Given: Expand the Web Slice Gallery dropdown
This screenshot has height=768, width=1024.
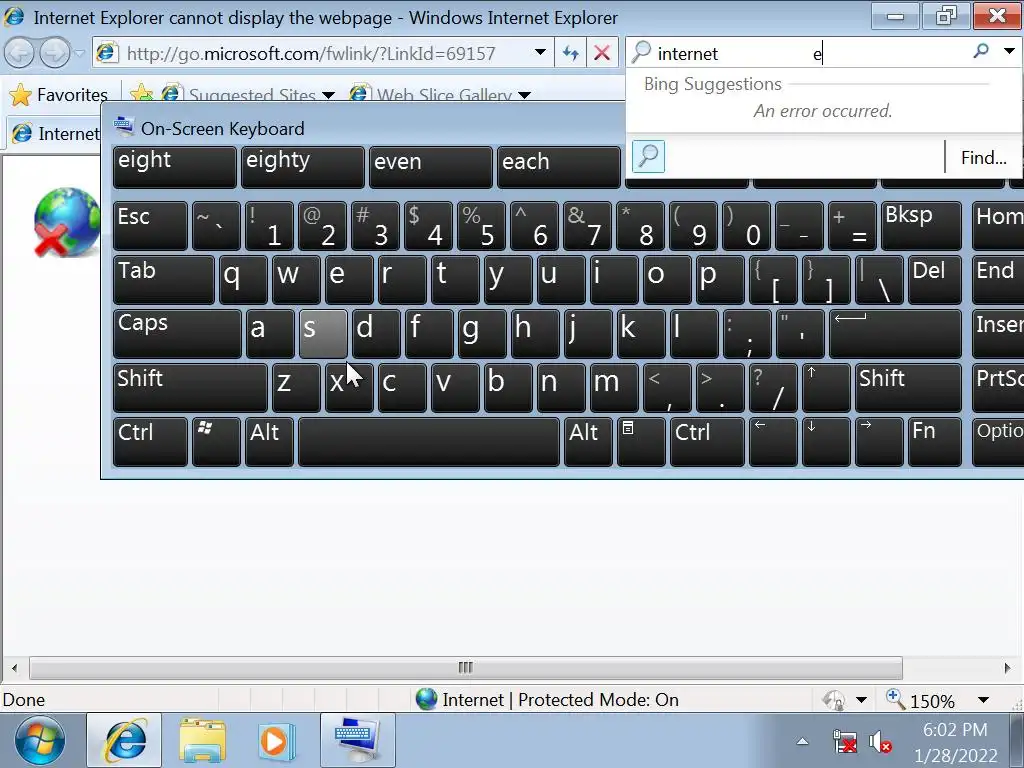Looking at the screenshot, I should tap(524, 95).
